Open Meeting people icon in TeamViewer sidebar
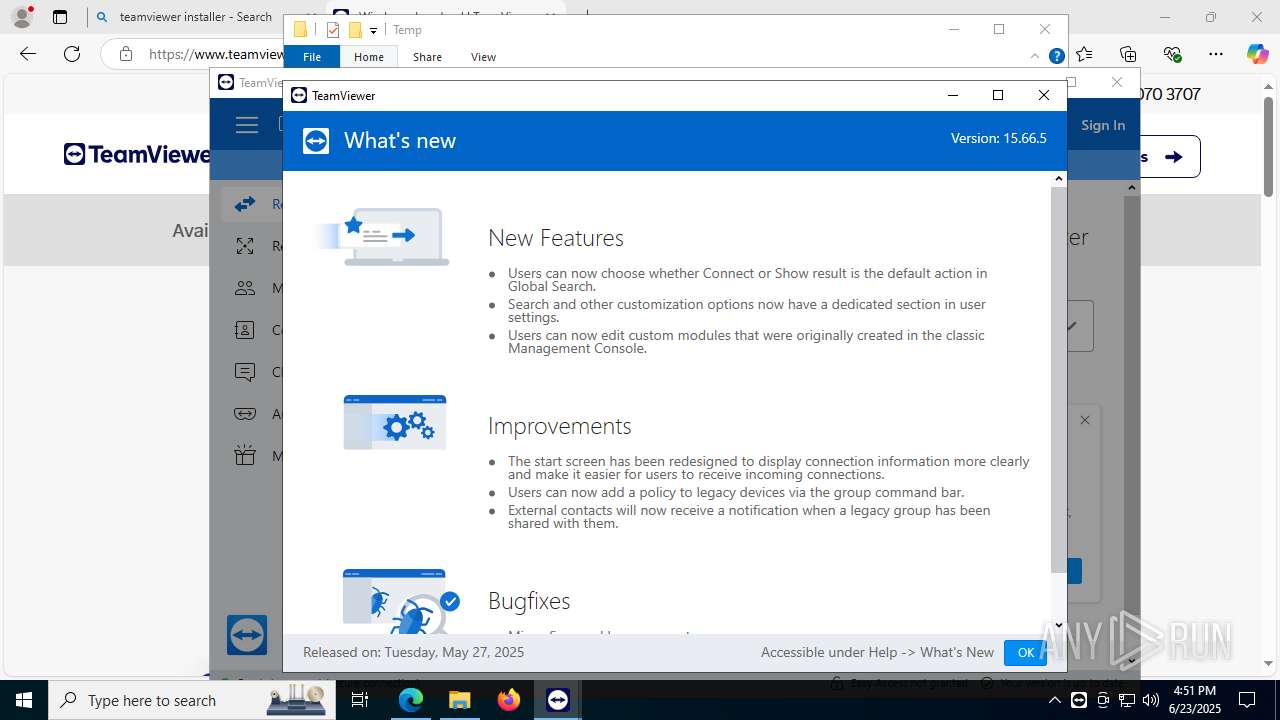The image size is (1280, 720). tap(245, 288)
